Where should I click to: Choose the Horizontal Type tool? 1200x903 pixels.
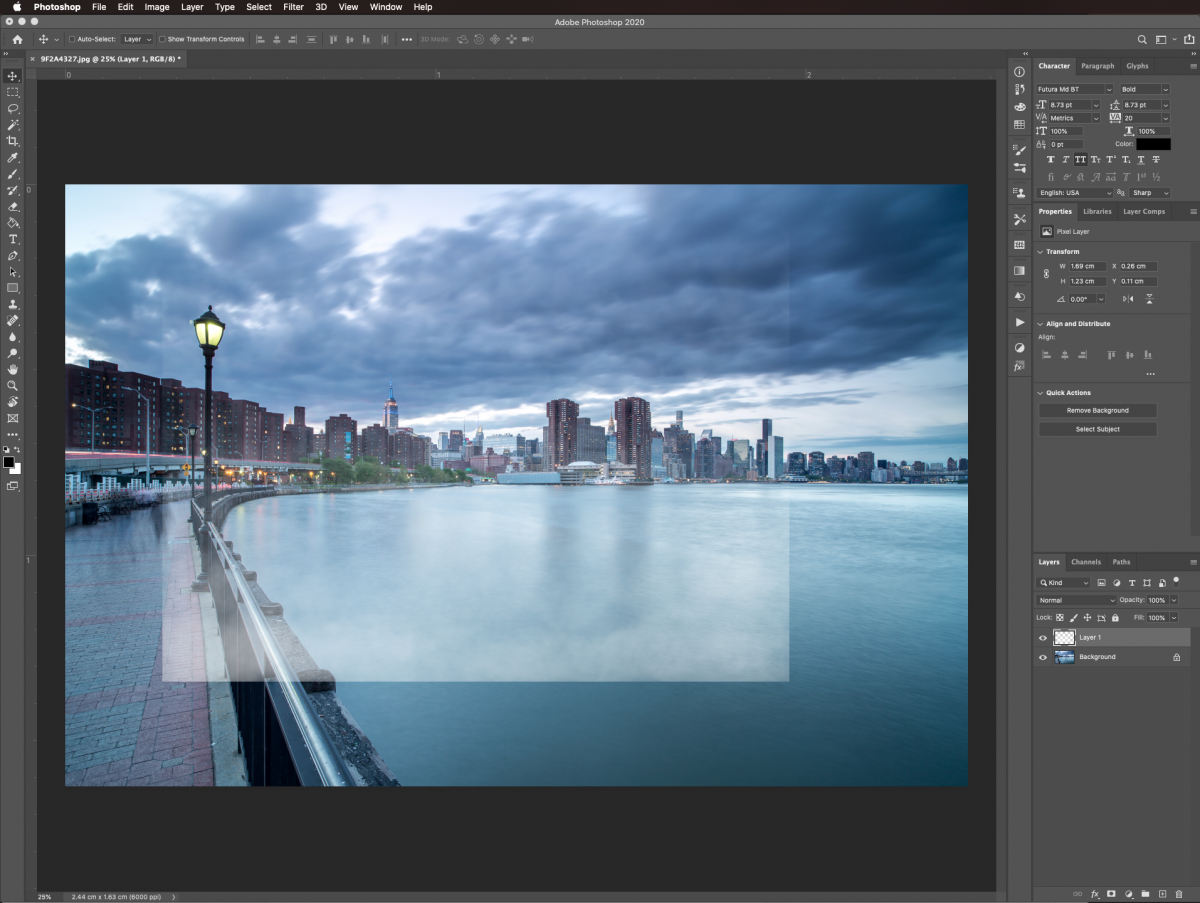(13, 239)
